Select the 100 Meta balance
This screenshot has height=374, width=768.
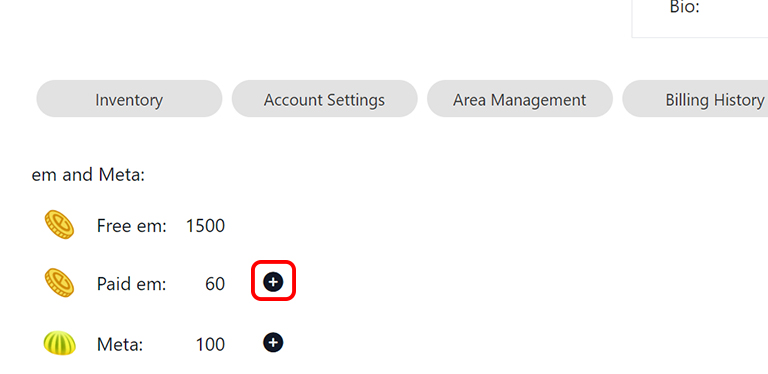tap(210, 345)
